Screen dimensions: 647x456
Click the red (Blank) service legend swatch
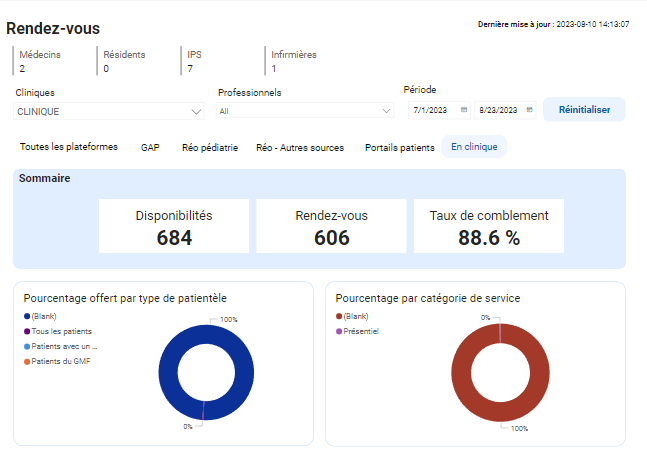click(339, 317)
